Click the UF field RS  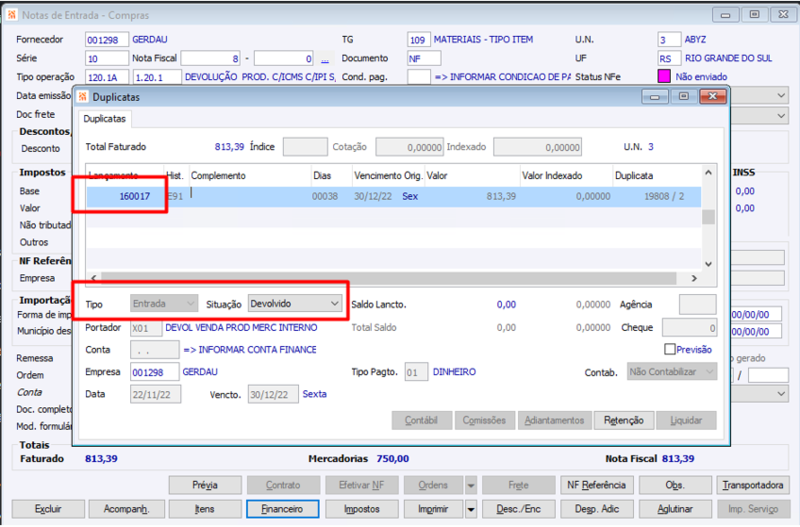(x=669, y=59)
